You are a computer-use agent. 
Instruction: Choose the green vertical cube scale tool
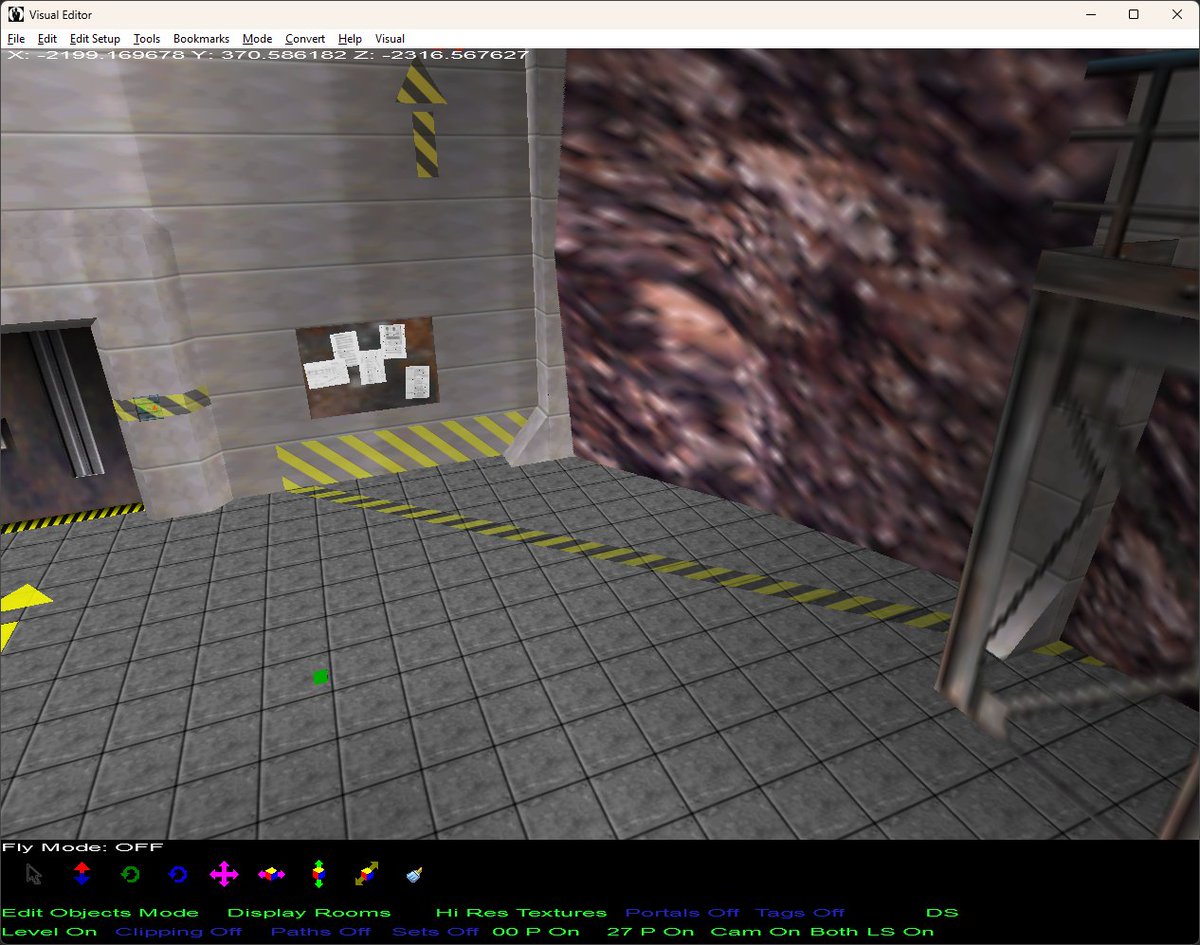tap(318, 875)
